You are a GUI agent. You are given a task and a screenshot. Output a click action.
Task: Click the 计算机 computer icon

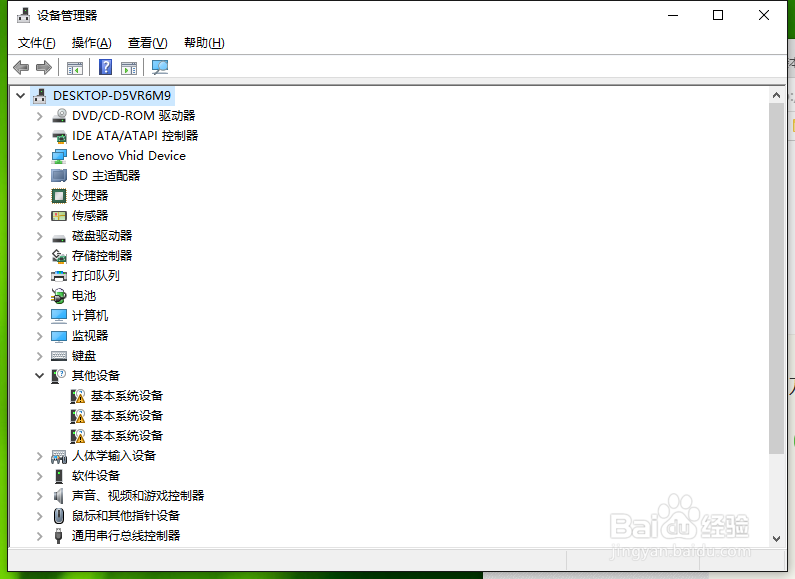[x=59, y=316]
